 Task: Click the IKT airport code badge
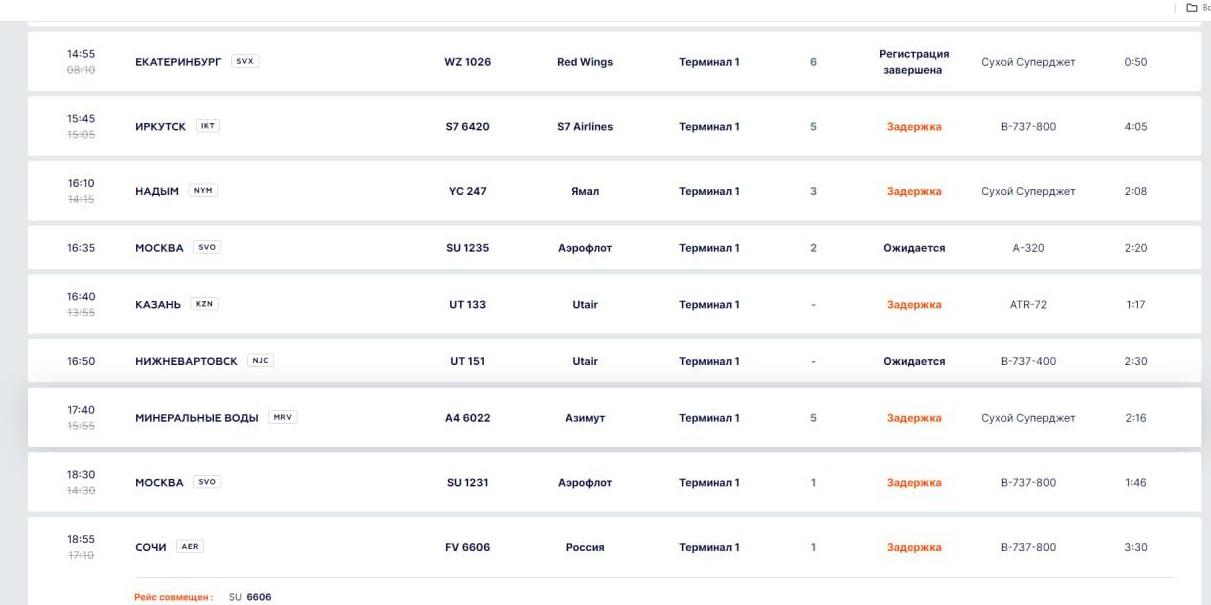pyautogui.click(x=207, y=126)
